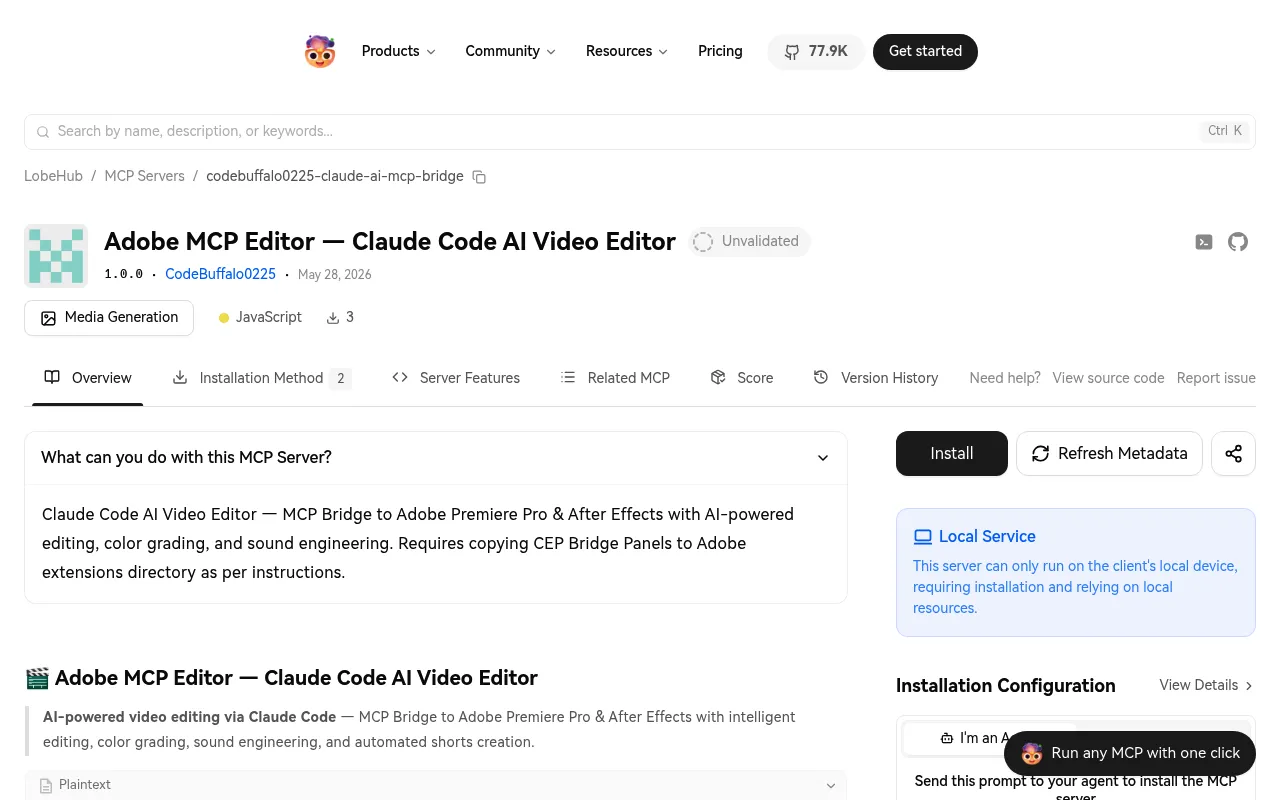Image resolution: width=1280 pixels, height=800 pixels.
Task: Focus the search by name field
Action: pos(640,131)
